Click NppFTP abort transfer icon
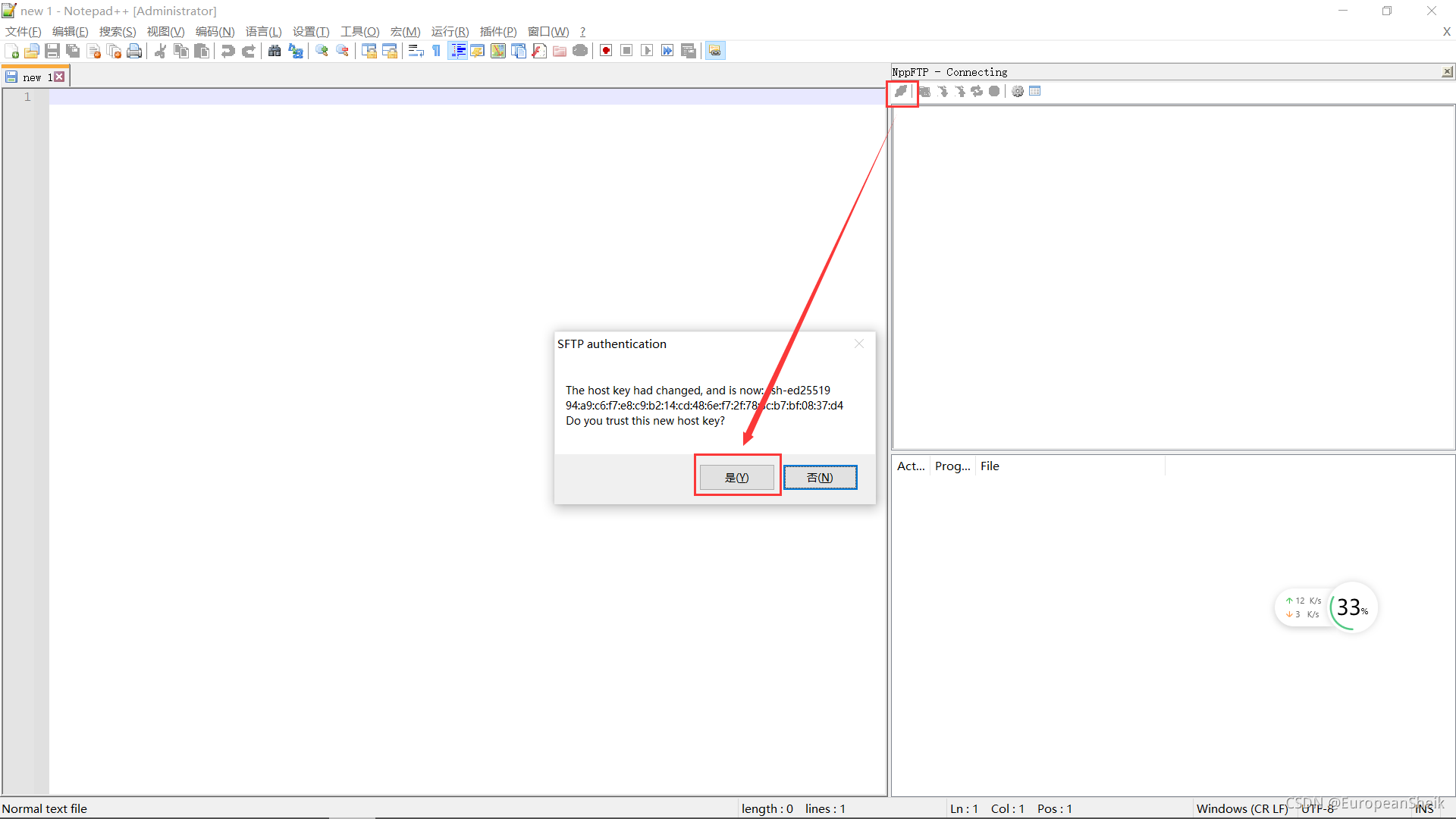The height and width of the screenshot is (819, 1456). 994,91
